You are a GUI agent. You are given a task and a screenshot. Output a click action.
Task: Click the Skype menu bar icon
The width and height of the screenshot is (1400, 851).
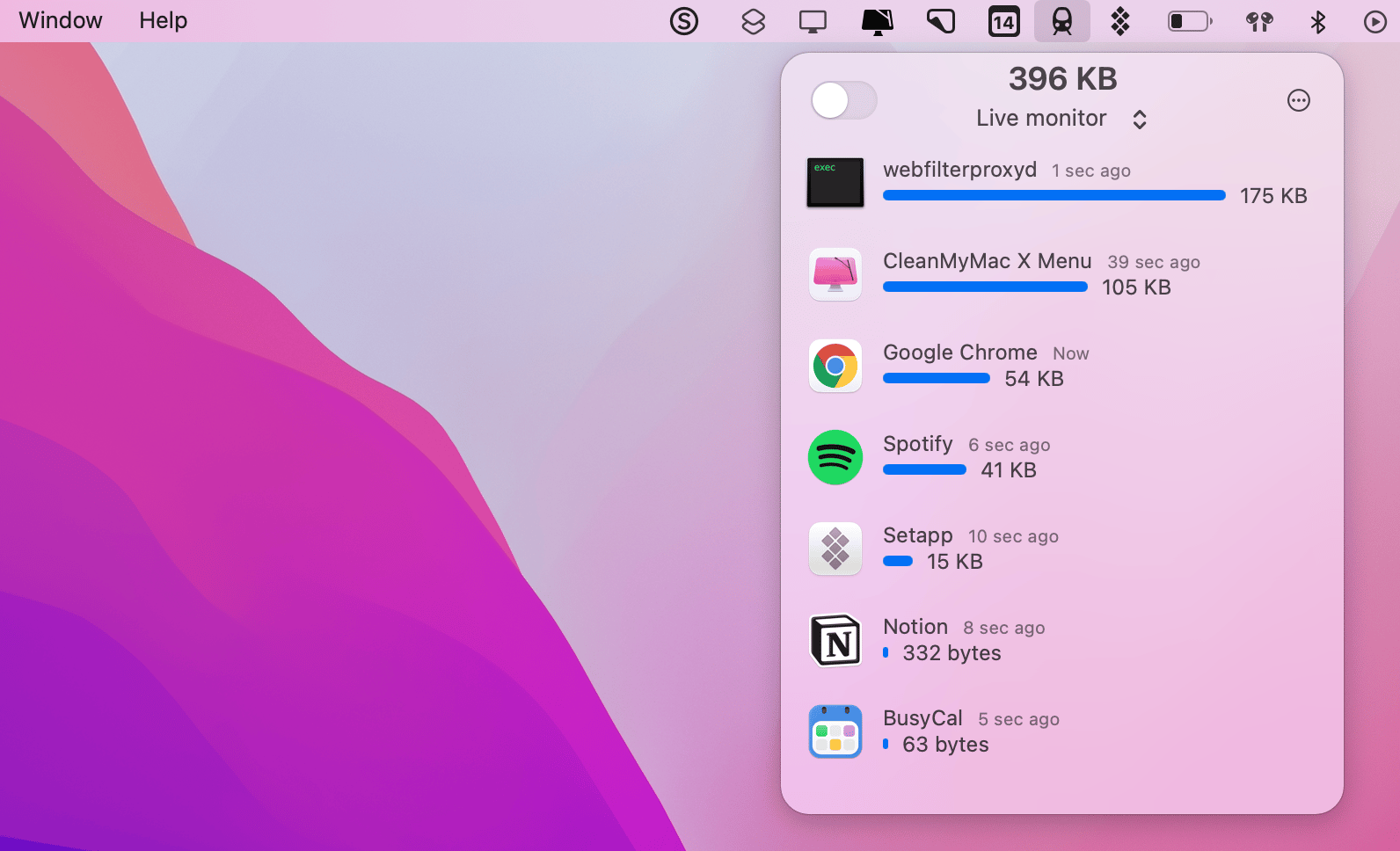[x=684, y=21]
